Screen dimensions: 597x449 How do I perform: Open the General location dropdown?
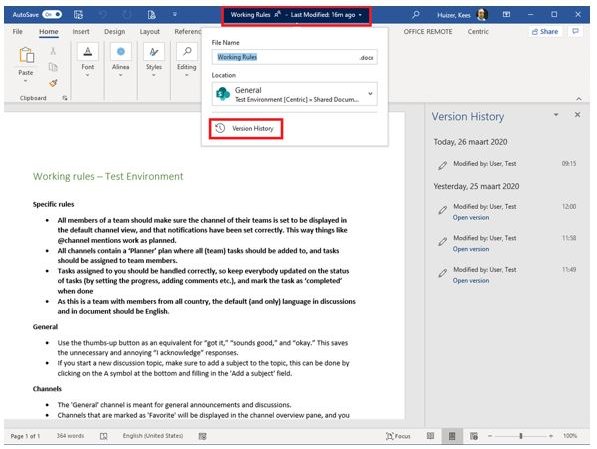click(x=295, y=94)
